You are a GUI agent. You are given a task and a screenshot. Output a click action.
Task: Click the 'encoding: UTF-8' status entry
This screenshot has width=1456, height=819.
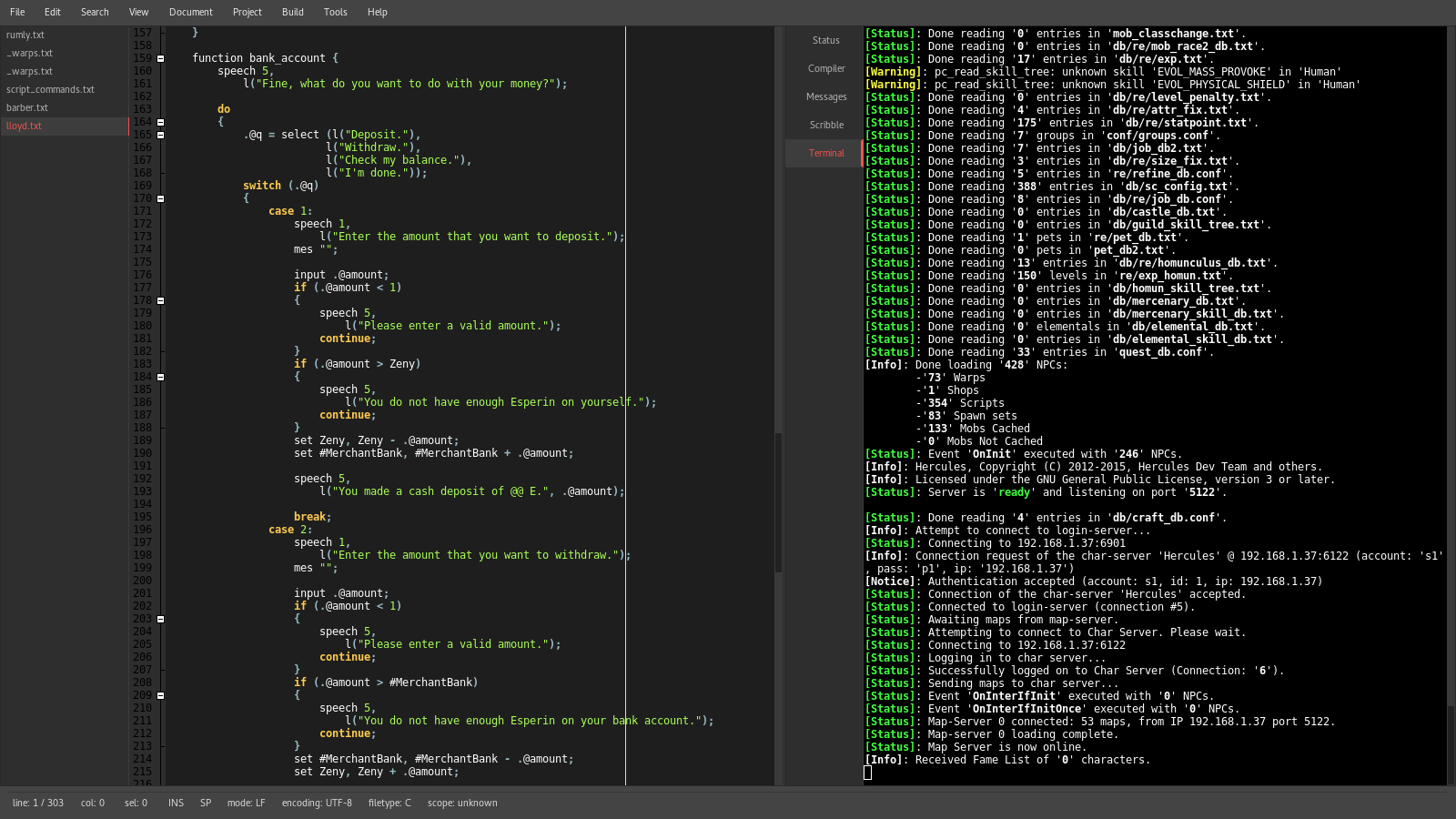pos(317,803)
